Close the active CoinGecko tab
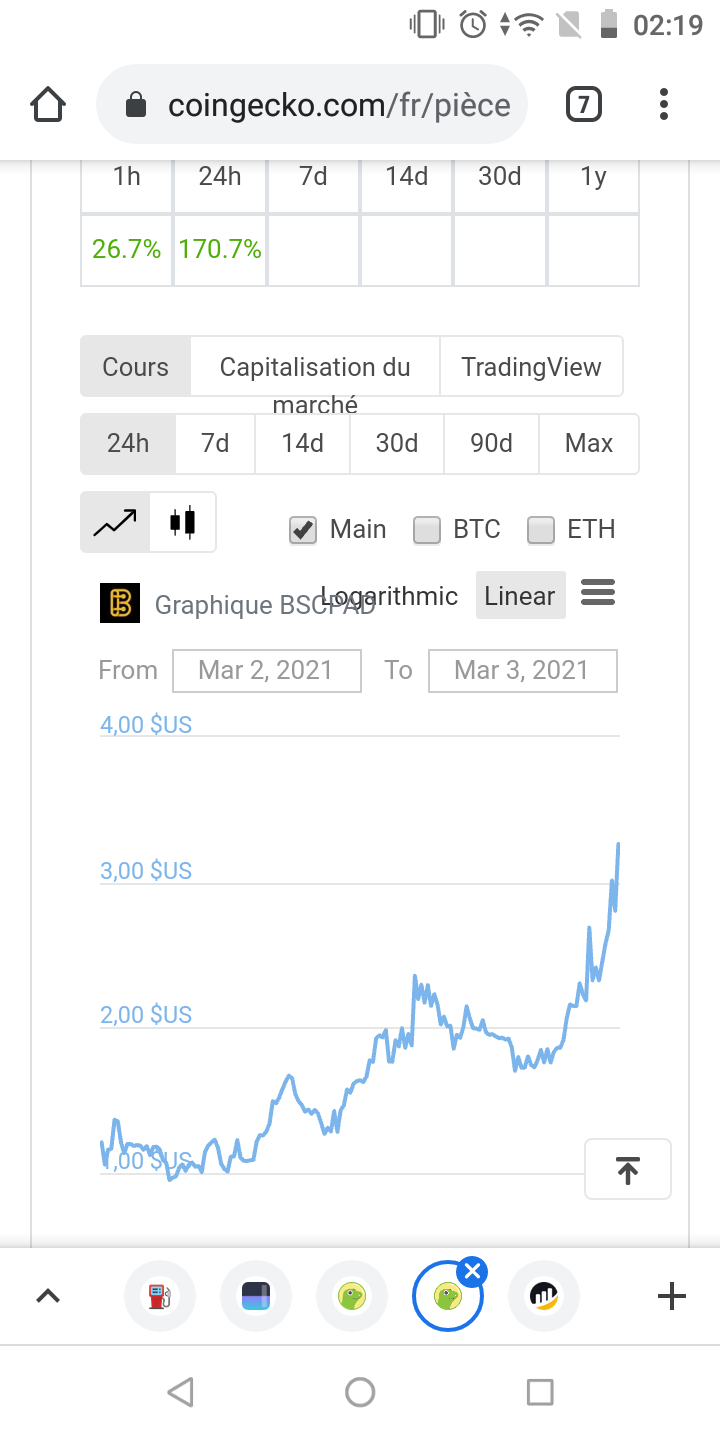The width and height of the screenshot is (720, 1440). point(473,1272)
